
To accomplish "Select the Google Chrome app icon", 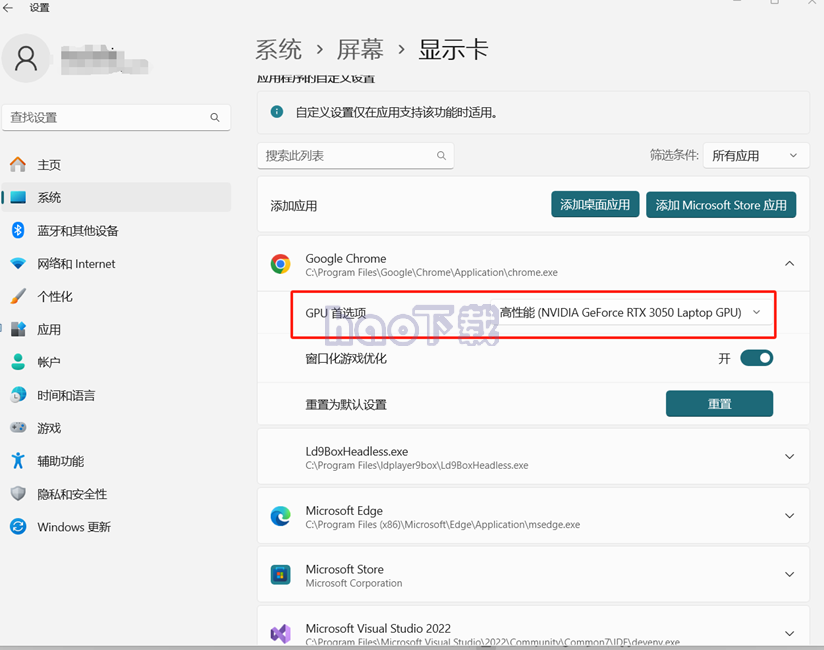I will coord(279,263).
